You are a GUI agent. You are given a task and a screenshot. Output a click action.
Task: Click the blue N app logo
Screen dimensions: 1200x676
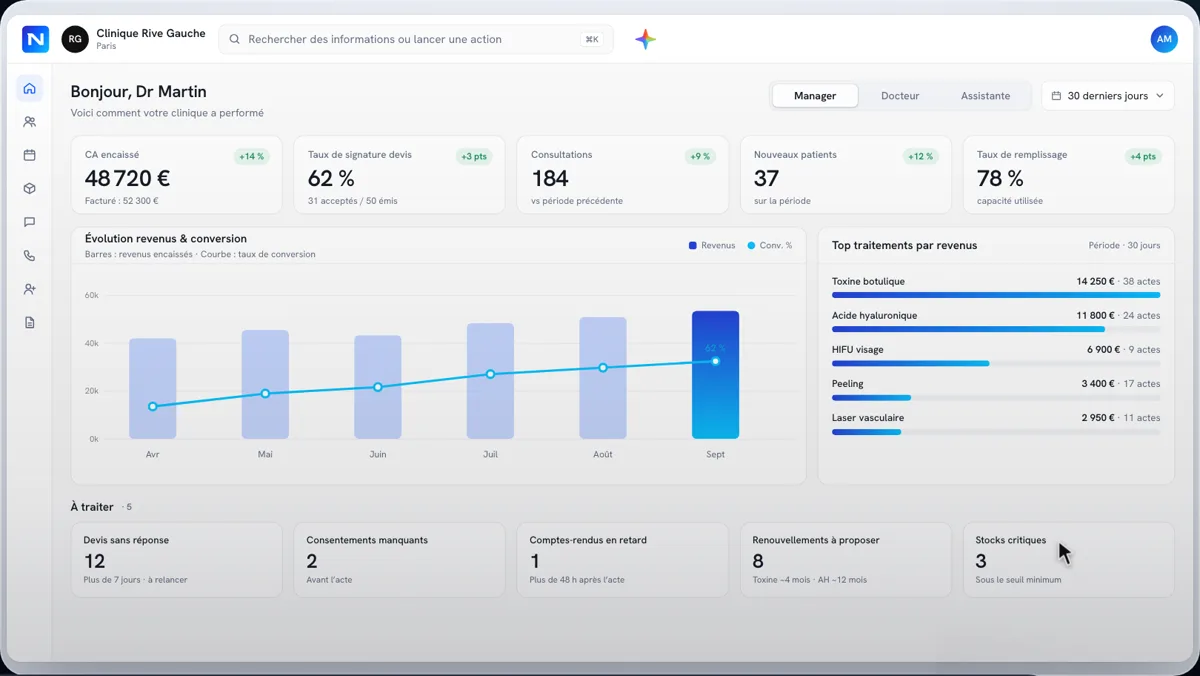click(x=35, y=39)
